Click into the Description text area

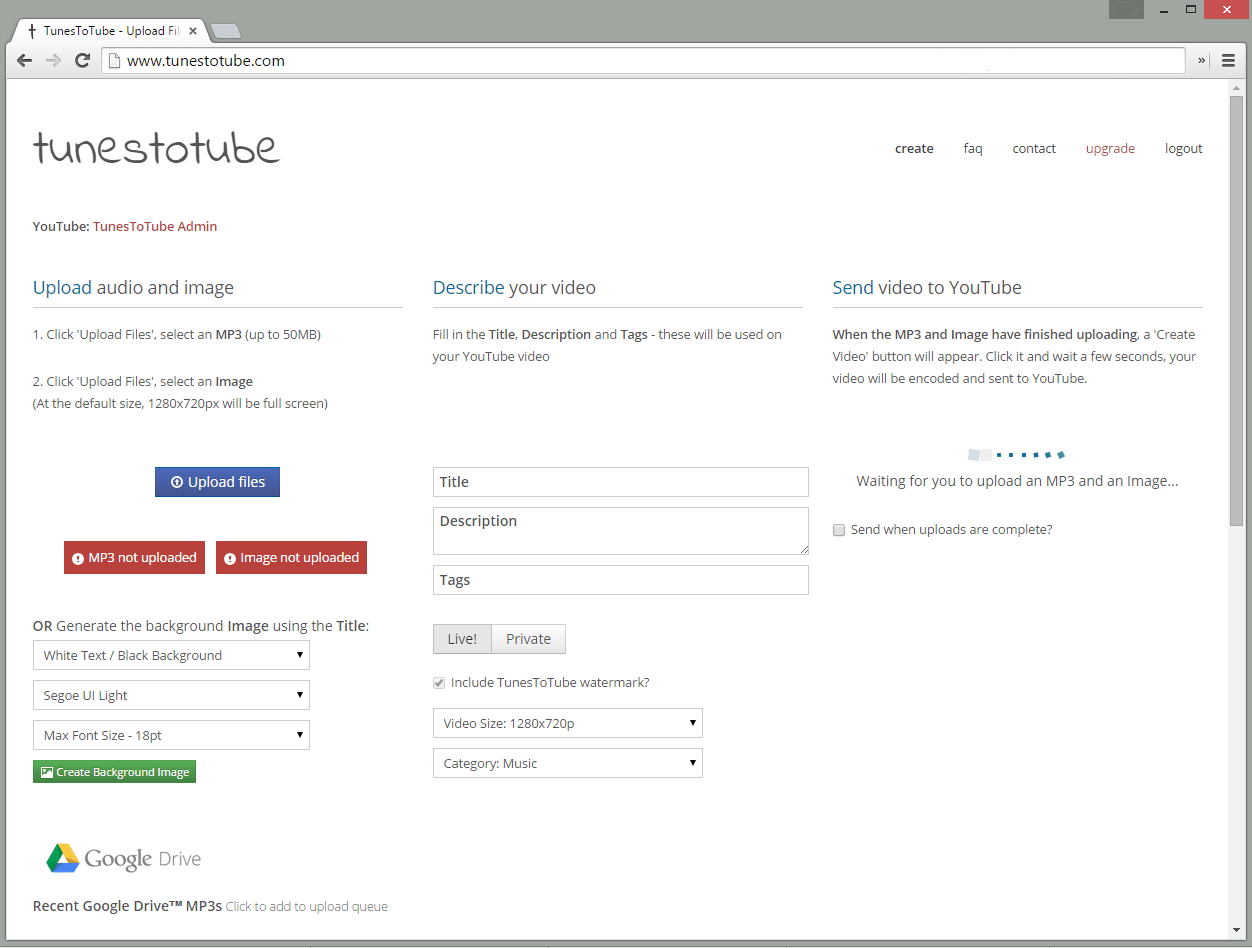[x=621, y=531]
